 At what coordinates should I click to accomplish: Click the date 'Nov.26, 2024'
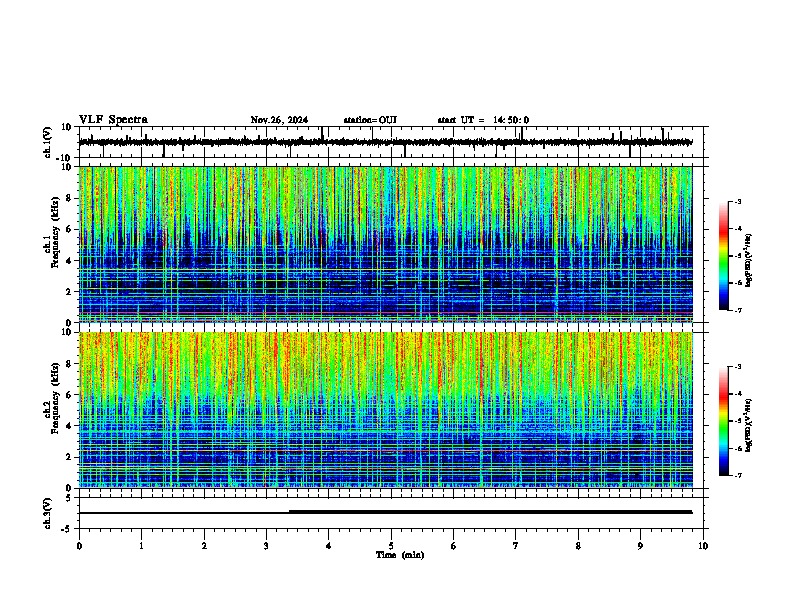(x=279, y=120)
